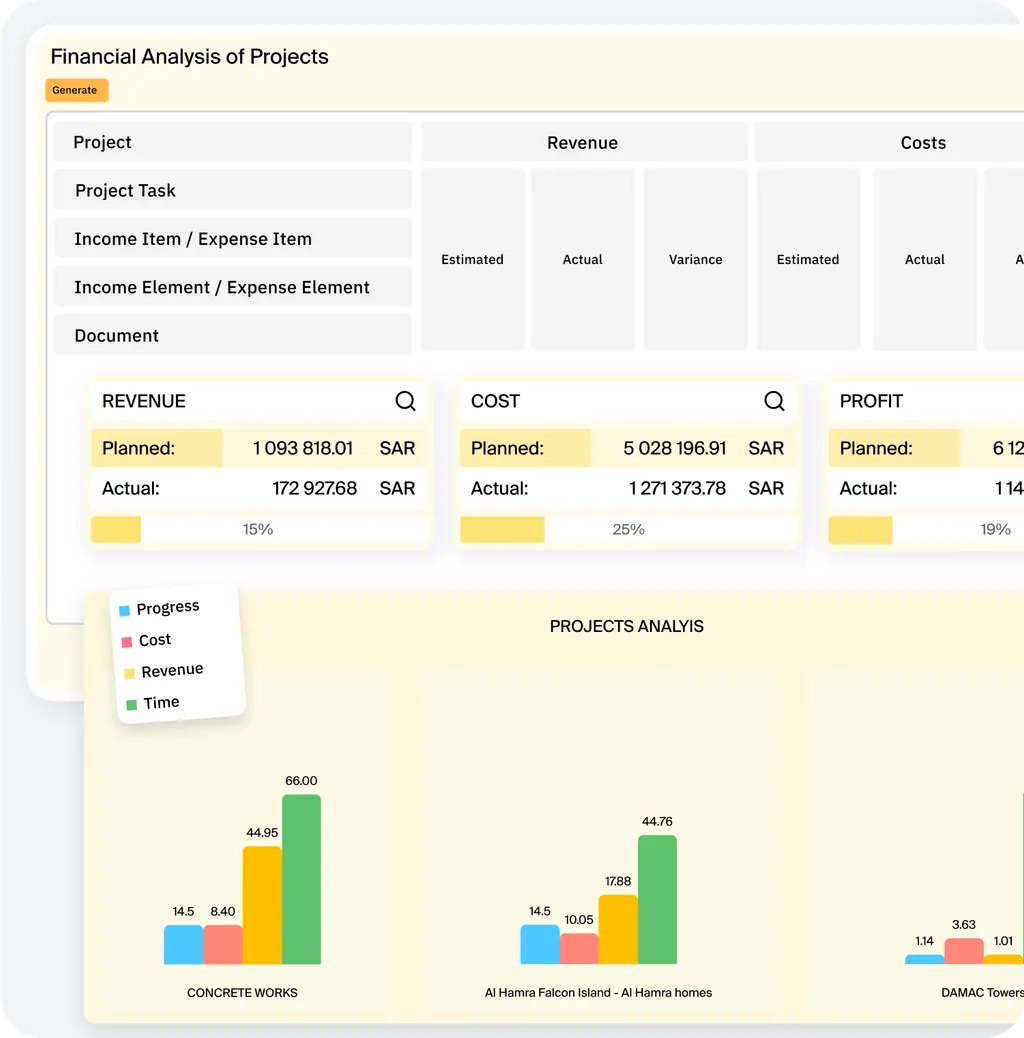Viewport: 1024px width, 1038px height.
Task: Click DAMAC Towers red Cost bar 3.63
Action: (x=964, y=951)
